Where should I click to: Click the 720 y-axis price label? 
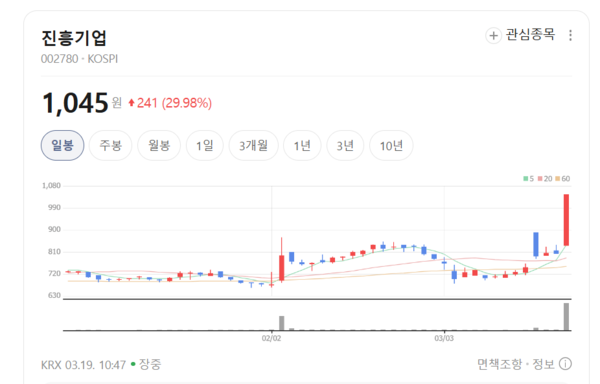tap(54, 273)
